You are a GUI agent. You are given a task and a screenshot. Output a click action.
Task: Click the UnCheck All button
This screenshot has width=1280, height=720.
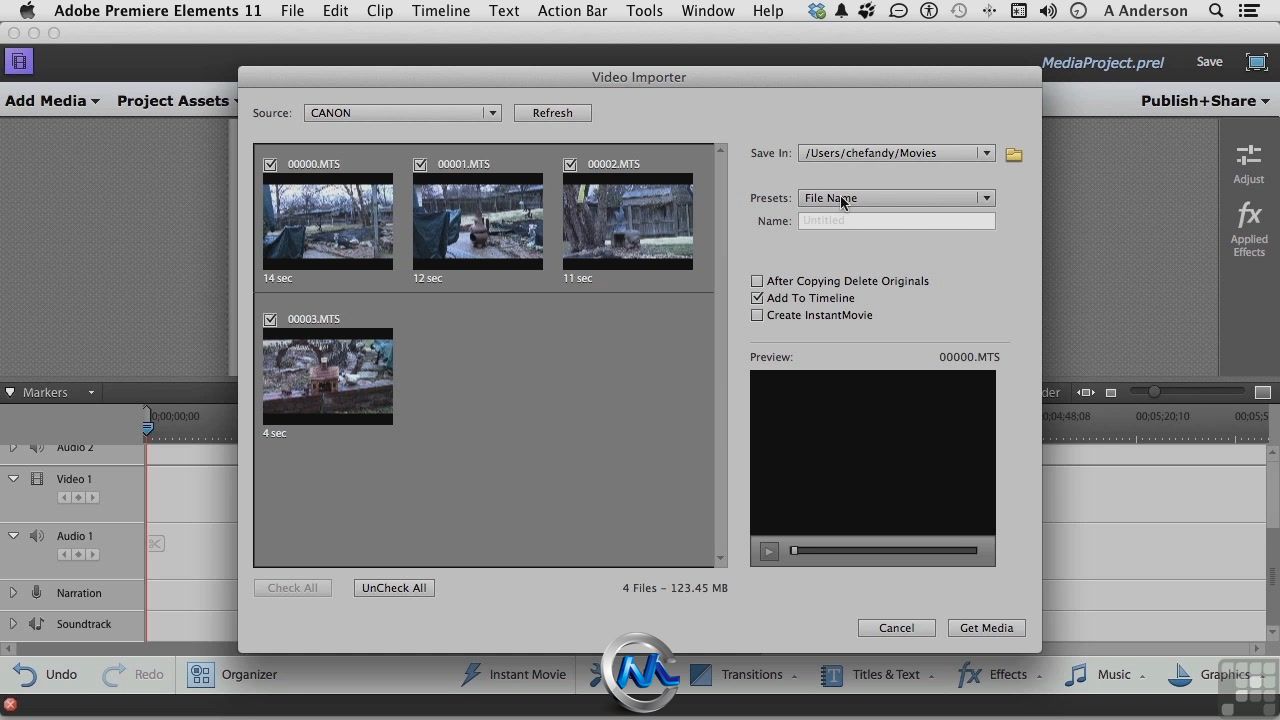394,588
